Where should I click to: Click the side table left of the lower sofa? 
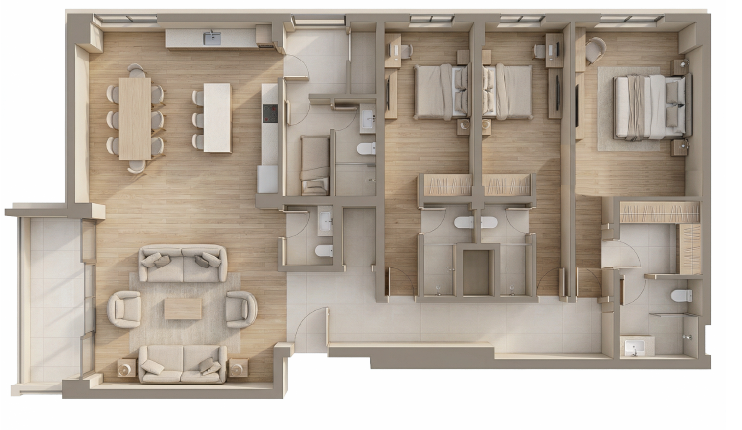coord(126,367)
